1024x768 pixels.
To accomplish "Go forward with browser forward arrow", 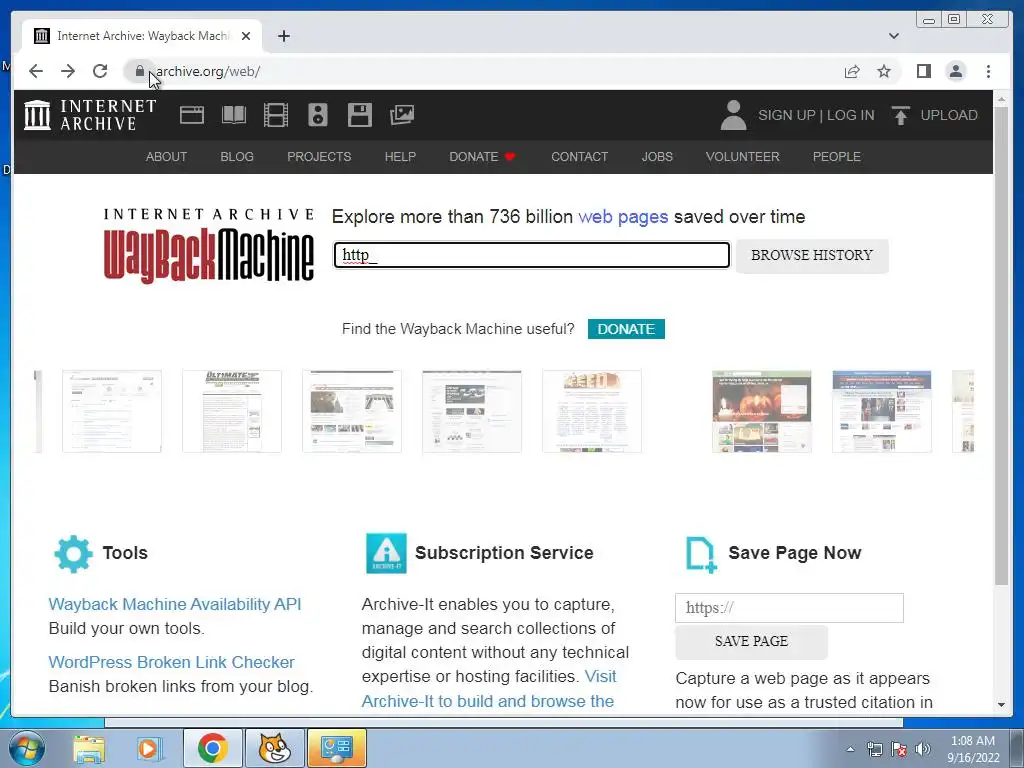I will click(x=68, y=71).
